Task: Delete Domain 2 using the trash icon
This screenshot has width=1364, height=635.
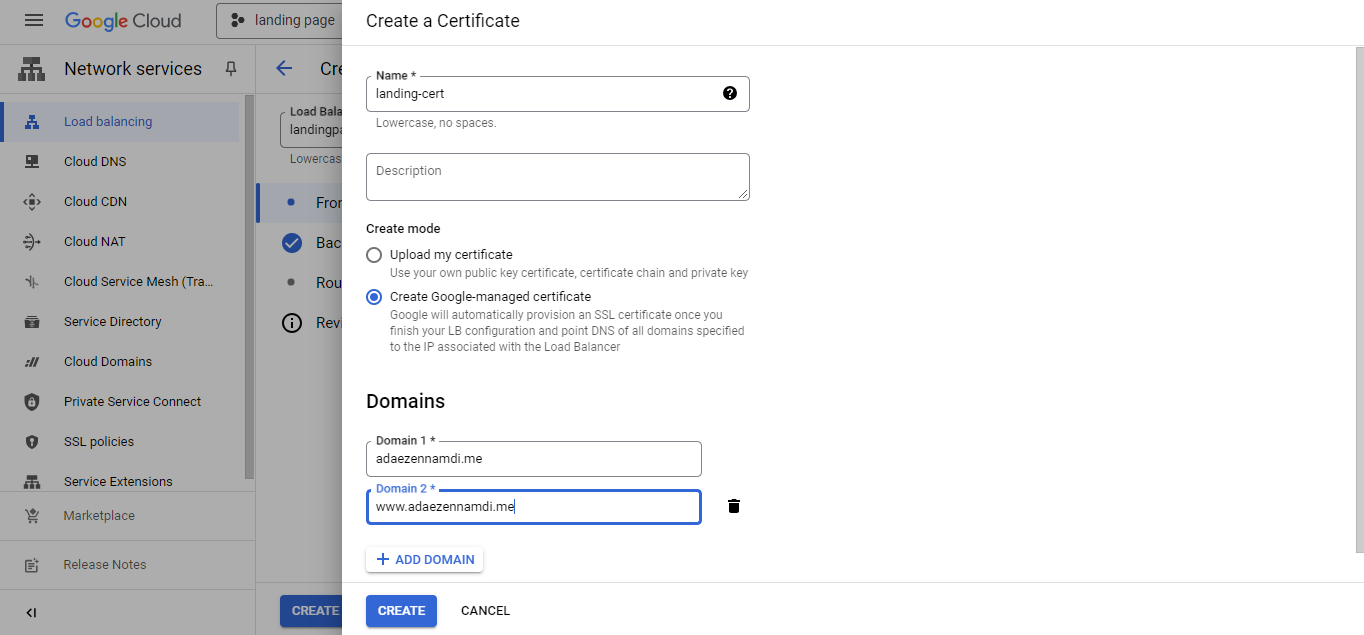Action: point(733,506)
